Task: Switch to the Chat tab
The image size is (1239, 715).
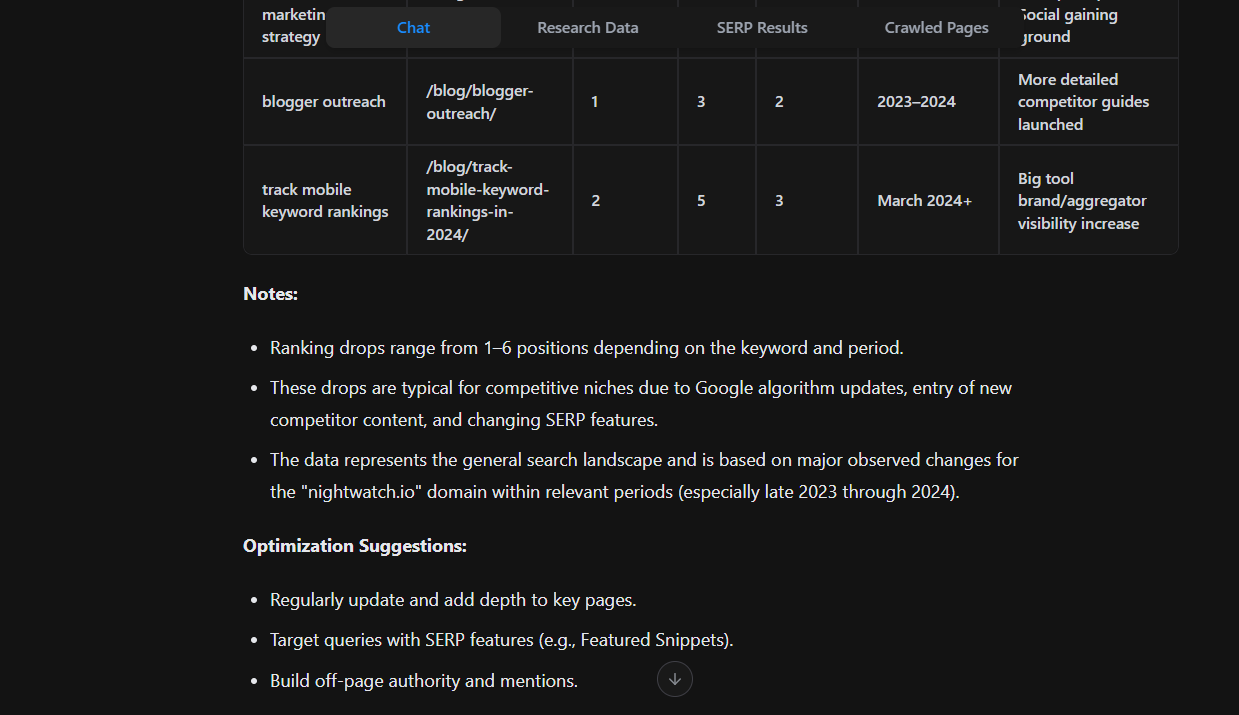Action: coord(412,27)
